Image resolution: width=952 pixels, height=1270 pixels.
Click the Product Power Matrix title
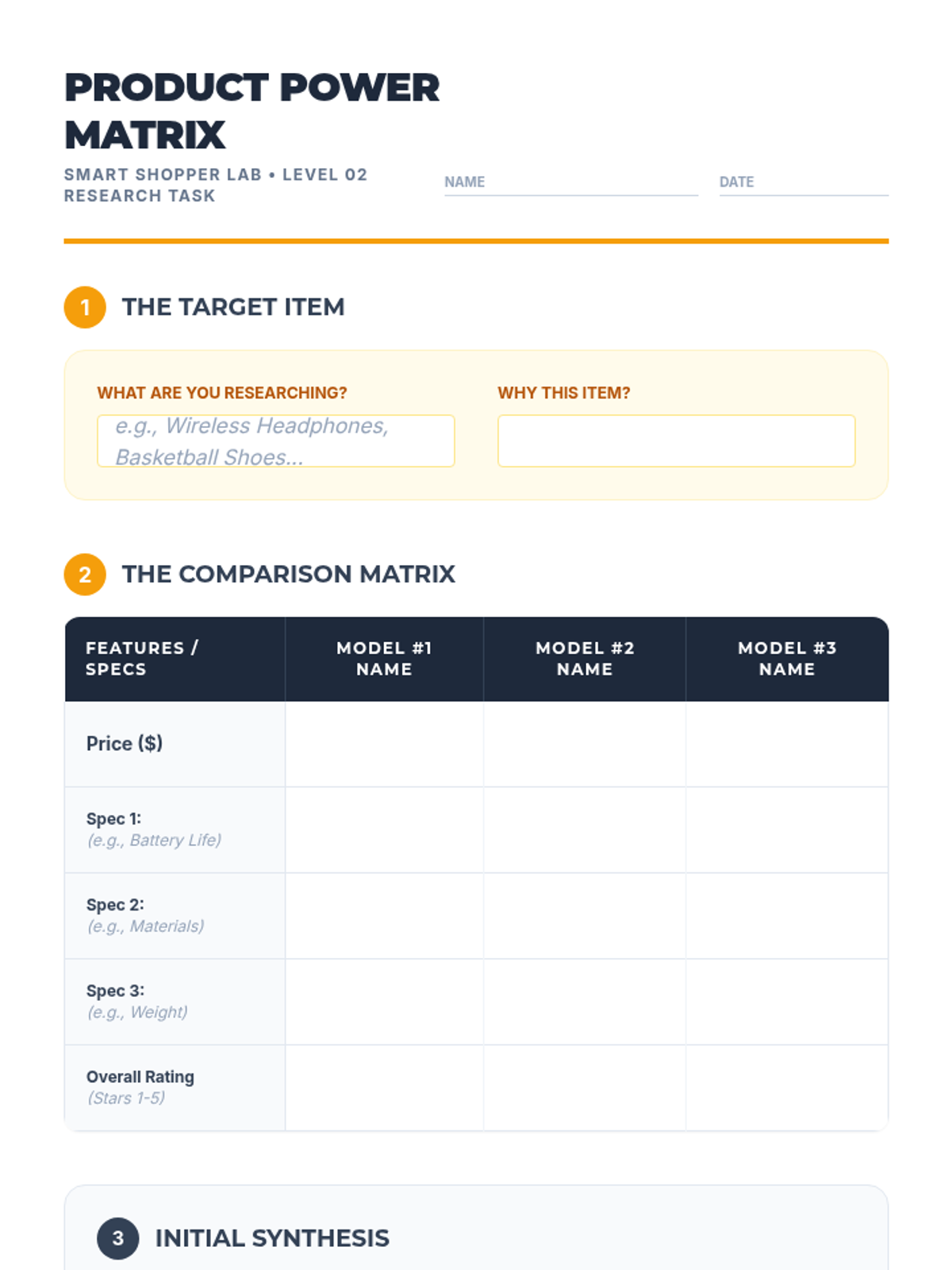point(251,111)
